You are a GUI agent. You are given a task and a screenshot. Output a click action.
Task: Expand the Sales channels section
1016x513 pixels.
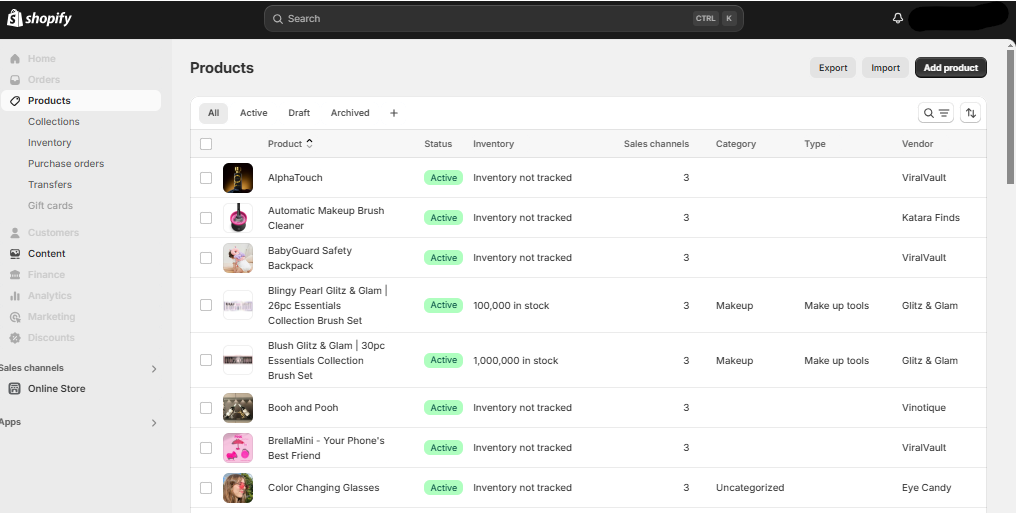(x=154, y=369)
